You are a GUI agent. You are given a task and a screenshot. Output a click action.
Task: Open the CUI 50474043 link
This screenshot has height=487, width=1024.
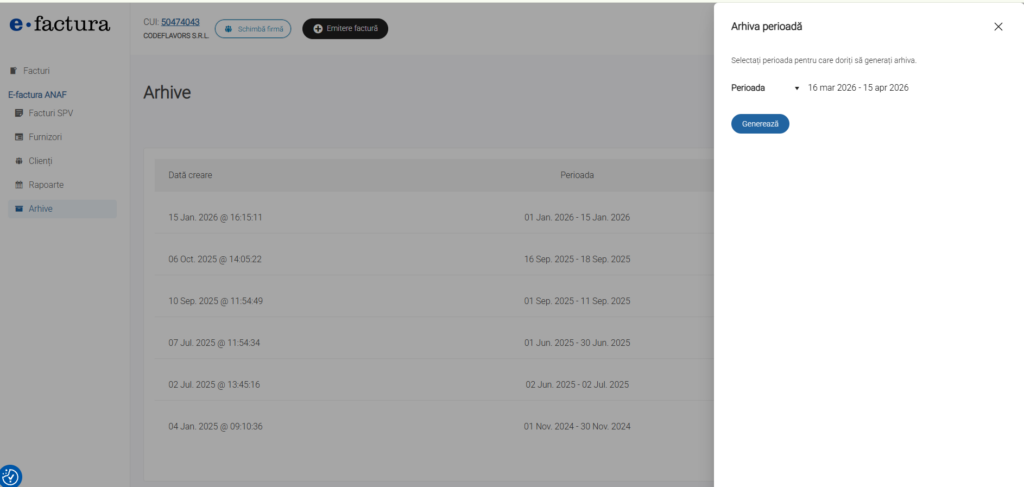click(180, 21)
